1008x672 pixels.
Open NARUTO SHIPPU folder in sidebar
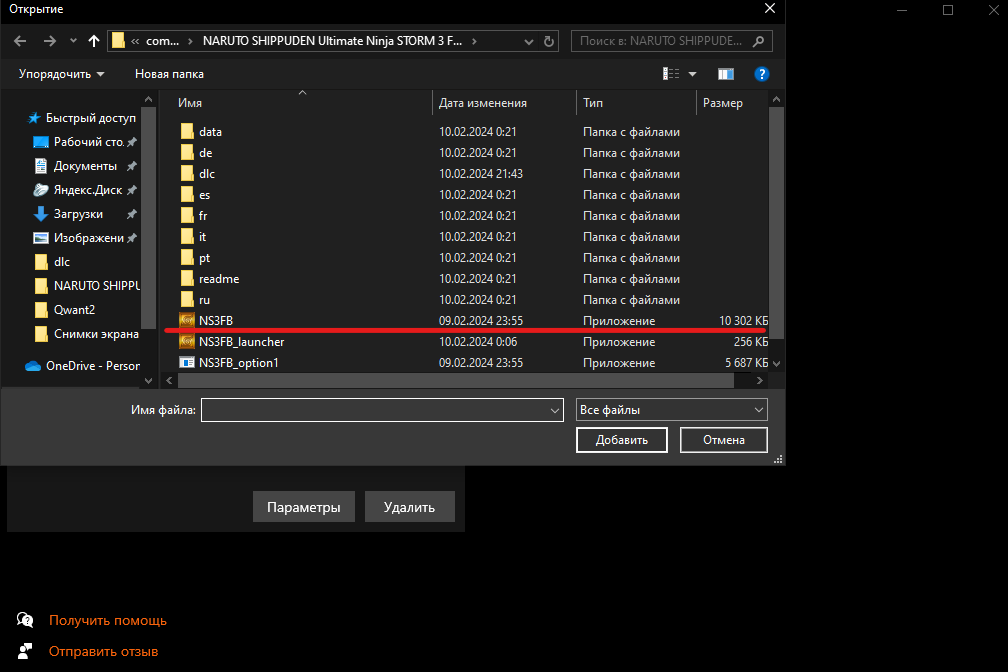pos(86,286)
